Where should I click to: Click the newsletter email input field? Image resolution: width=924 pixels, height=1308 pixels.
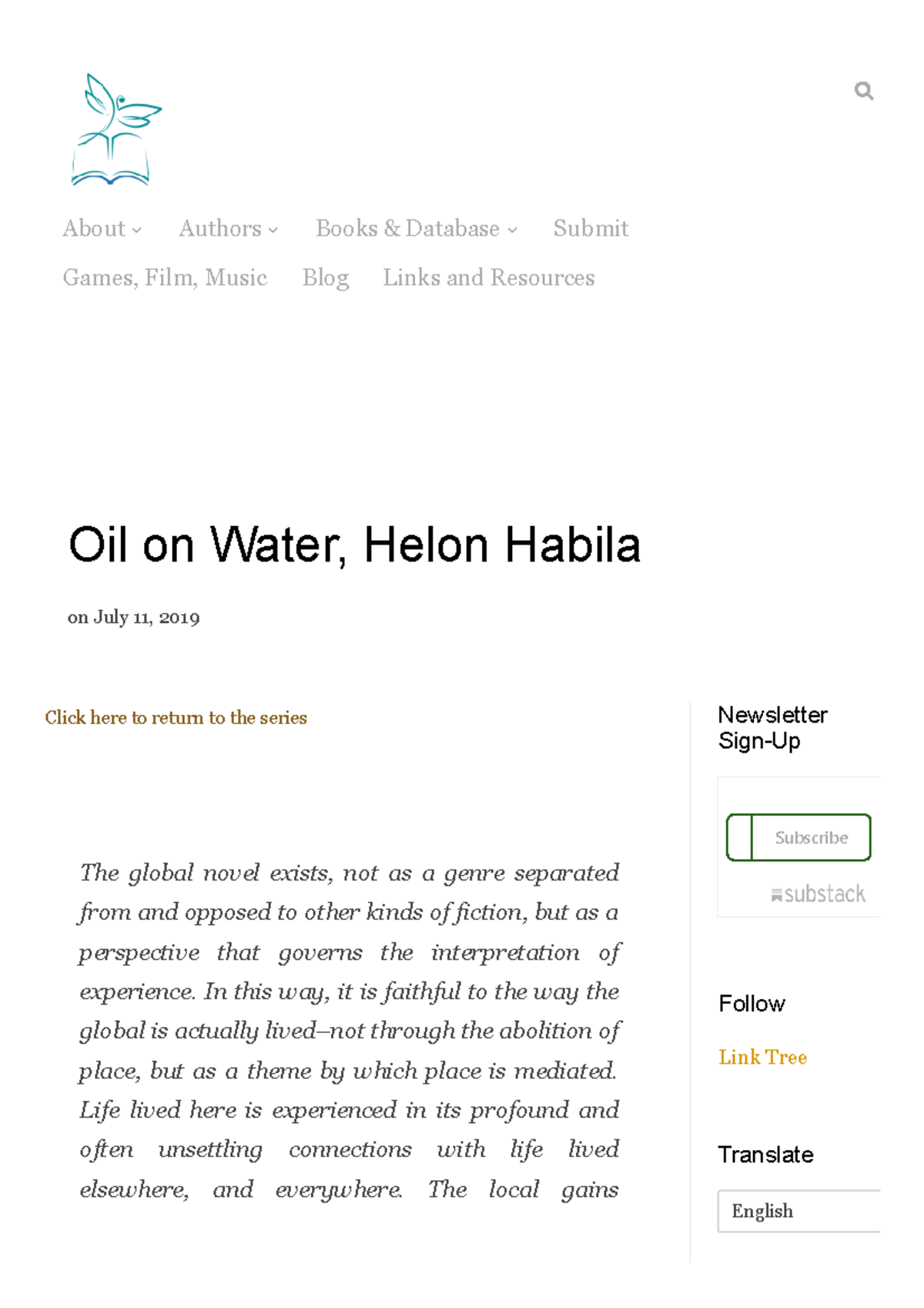[738, 837]
